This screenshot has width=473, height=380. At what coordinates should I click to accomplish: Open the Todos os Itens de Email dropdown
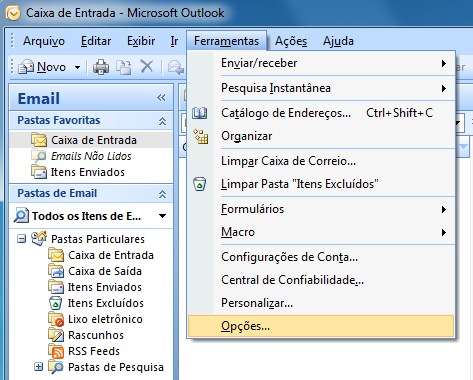pyautogui.click(x=162, y=216)
